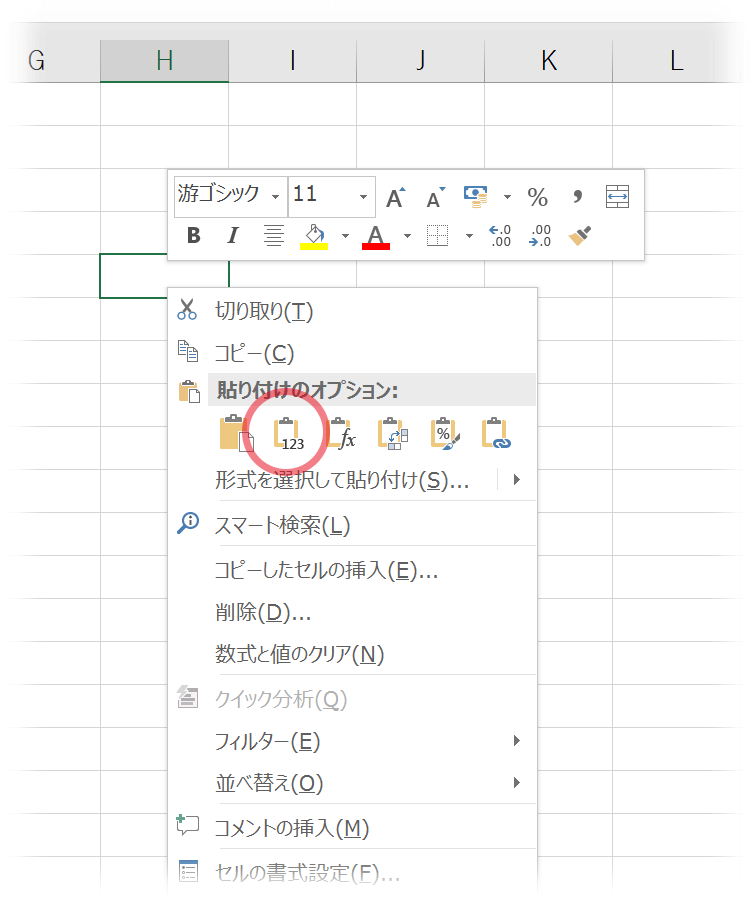Expand the font color dropdown arrow
The image size is (754, 901).
pyautogui.click(x=407, y=236)
